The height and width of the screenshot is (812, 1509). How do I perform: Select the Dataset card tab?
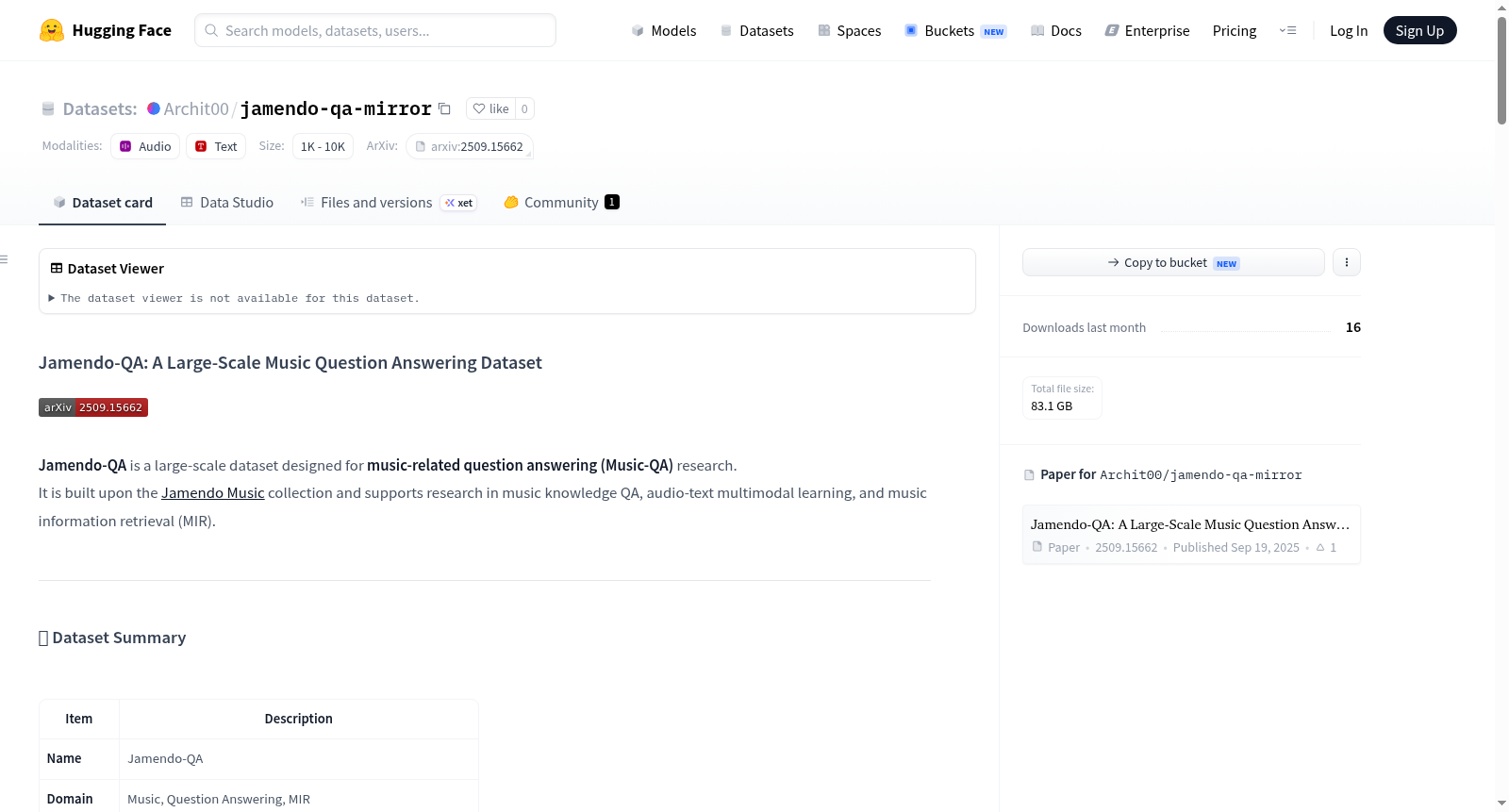102,203
